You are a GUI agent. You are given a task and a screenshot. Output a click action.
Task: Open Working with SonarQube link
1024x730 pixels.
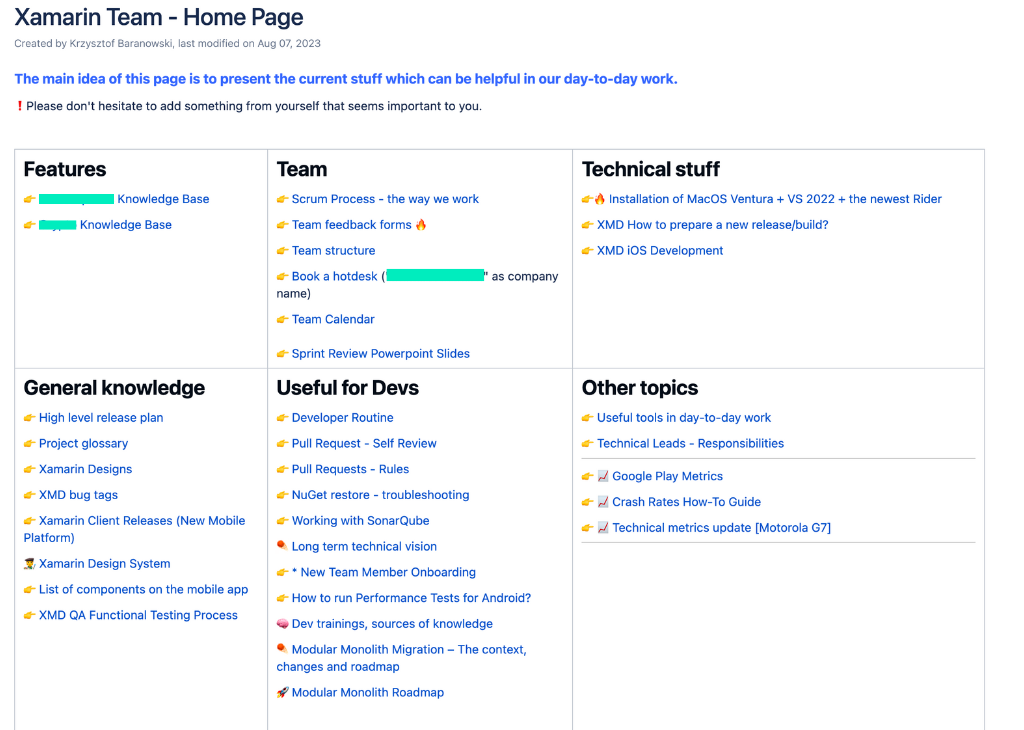360,521
